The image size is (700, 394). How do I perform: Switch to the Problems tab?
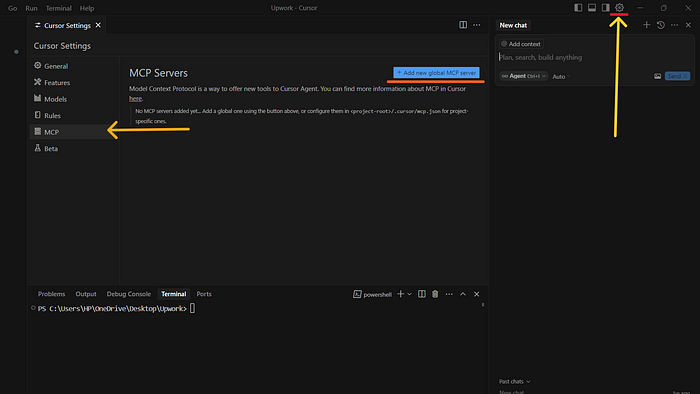[51, 294]
